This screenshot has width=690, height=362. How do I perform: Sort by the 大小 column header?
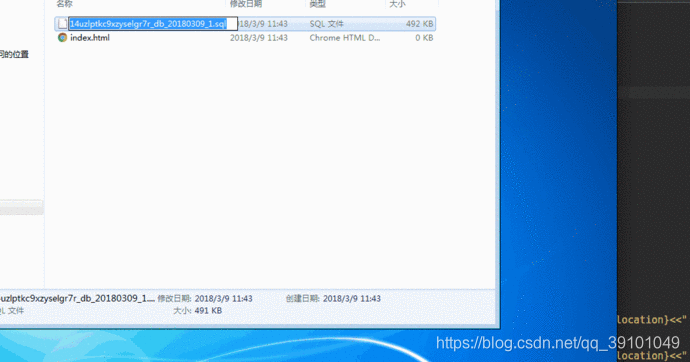(397, 4)
